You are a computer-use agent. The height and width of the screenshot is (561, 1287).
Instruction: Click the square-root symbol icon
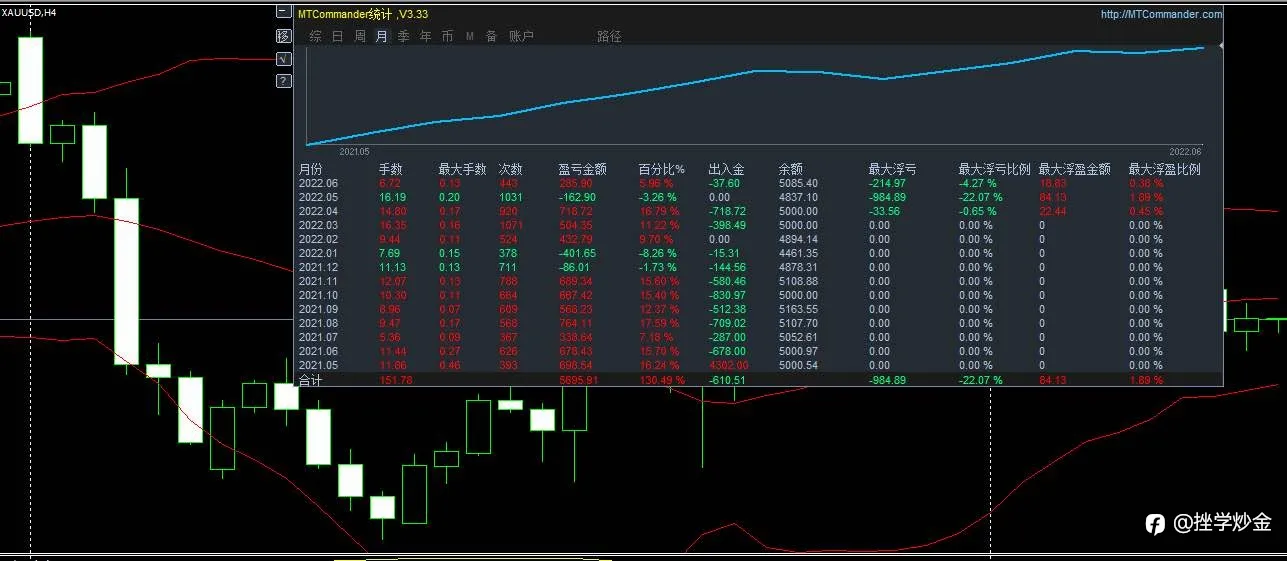click(283, 58)
